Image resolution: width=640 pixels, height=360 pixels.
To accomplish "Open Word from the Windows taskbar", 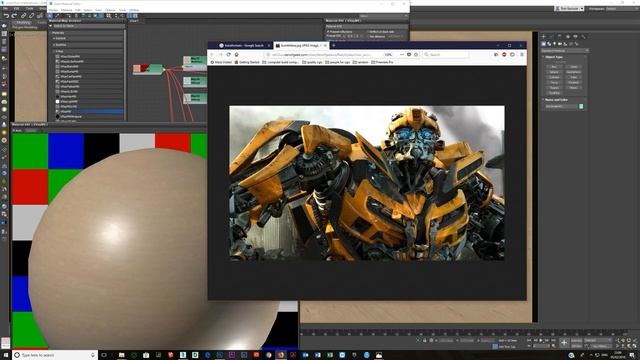I will tap(318, 355).
